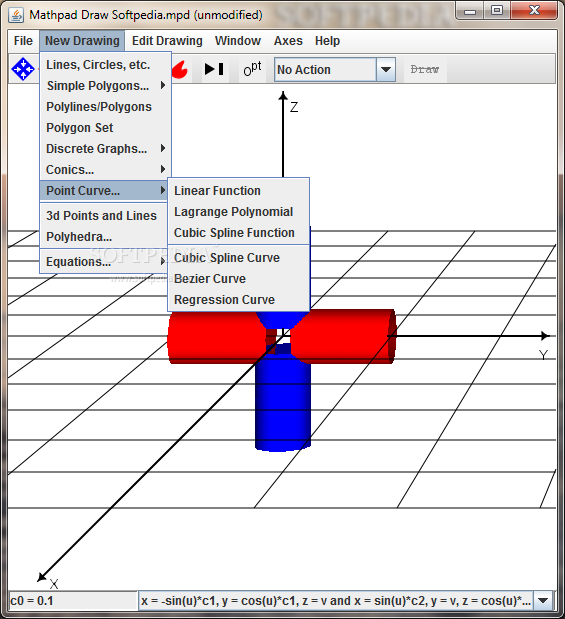Image resolution: width=565 pixels, height=619 pixels.
Task: Select Polygon Set menu entry
Action: tap(105, 128)
